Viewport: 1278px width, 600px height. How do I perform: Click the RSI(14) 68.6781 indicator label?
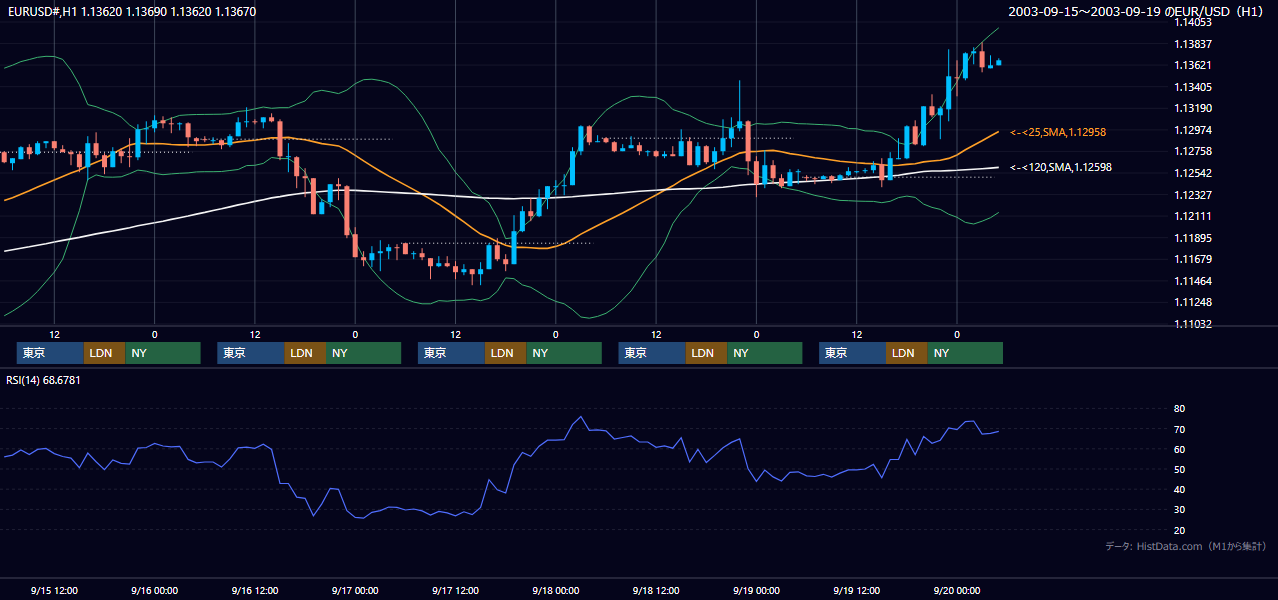(x=43, y=380)
